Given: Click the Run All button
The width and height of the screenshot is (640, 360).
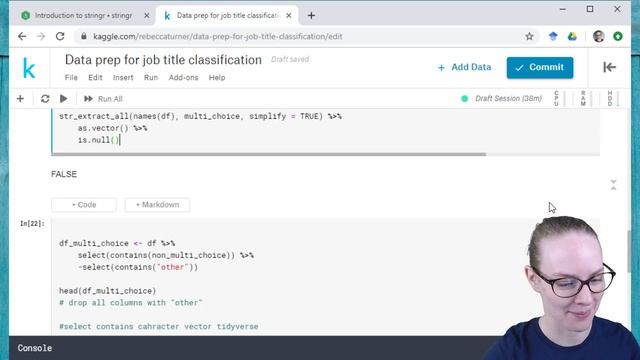Looking at the screenshot, I should click(x=103, y=99).
